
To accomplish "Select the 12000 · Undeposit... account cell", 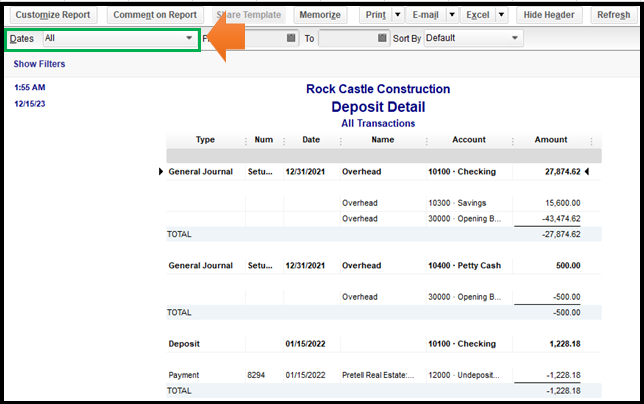I will 464,375.
